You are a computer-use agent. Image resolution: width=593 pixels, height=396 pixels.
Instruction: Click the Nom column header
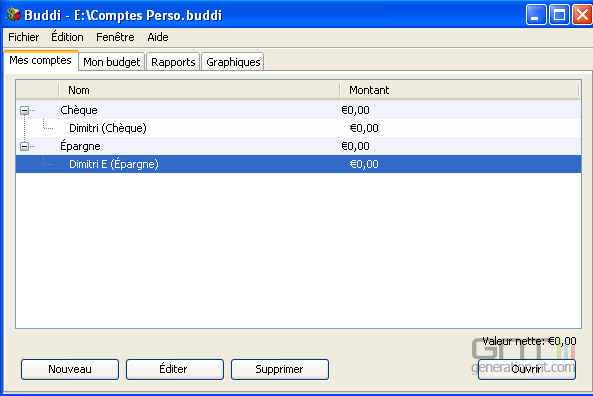pyautogui.click(x=199, y=90)
